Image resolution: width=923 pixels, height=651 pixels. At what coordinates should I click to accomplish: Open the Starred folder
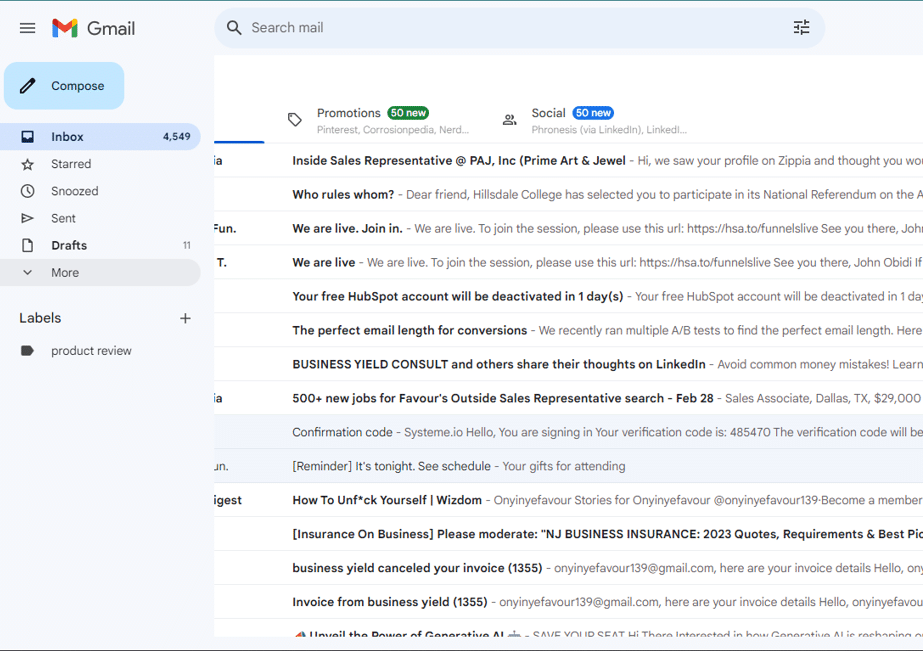71,164
